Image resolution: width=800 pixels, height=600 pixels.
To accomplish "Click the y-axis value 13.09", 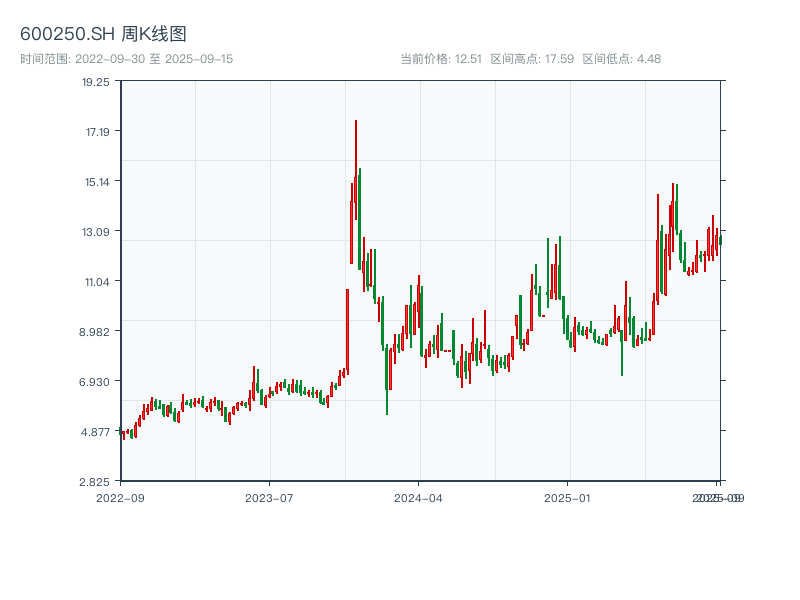I will click(x=95, y=232).
